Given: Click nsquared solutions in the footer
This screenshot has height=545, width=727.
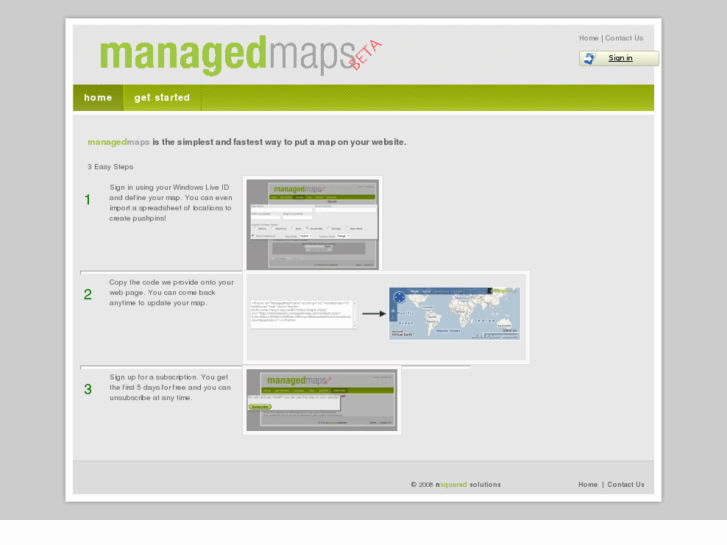Looking at the screenshot, I should click(468, 484).
